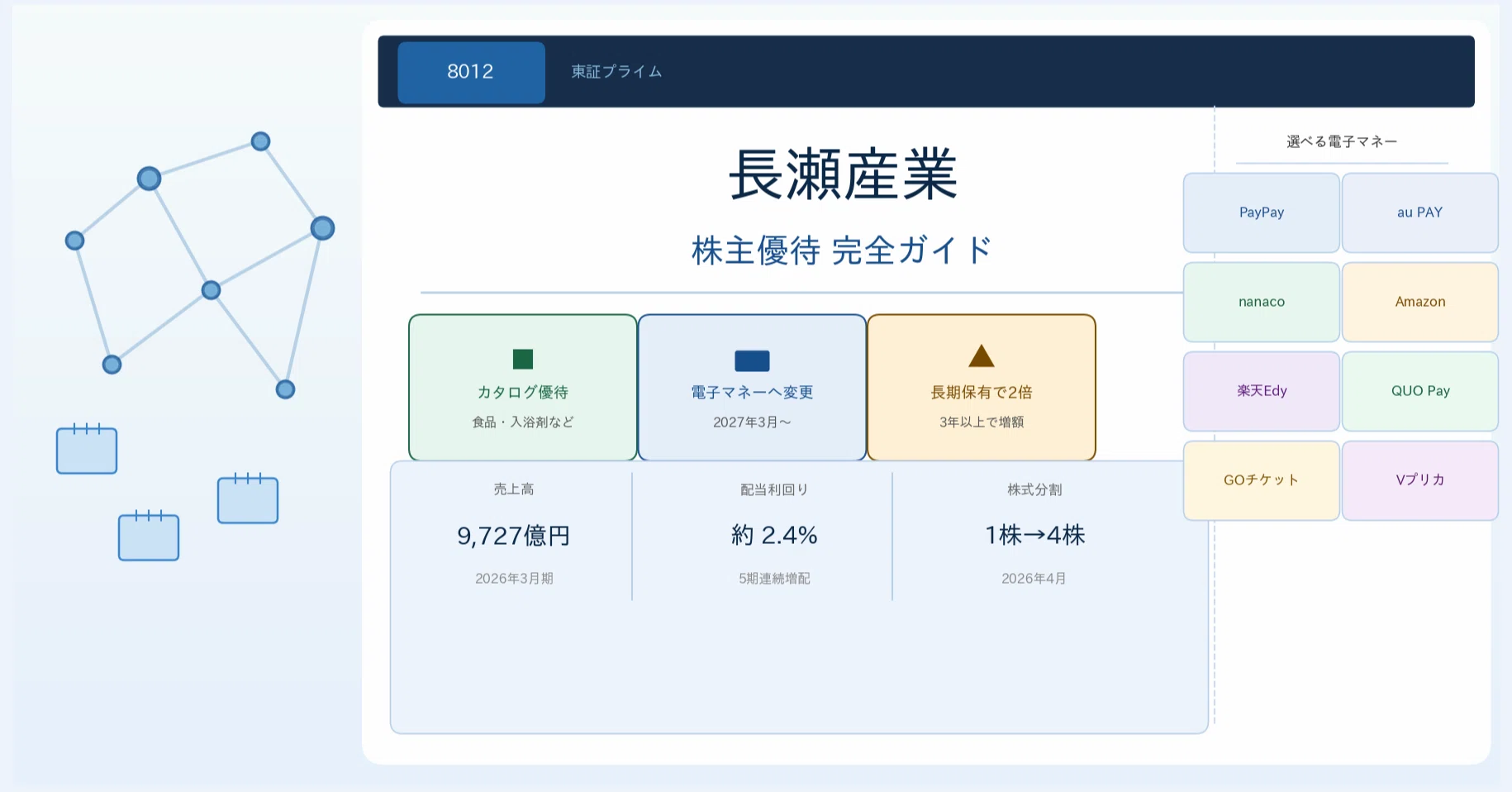Viewport: 1512px width, 792px height.
Task: Click the 9,727億円 value
Action: click(514, 536)
